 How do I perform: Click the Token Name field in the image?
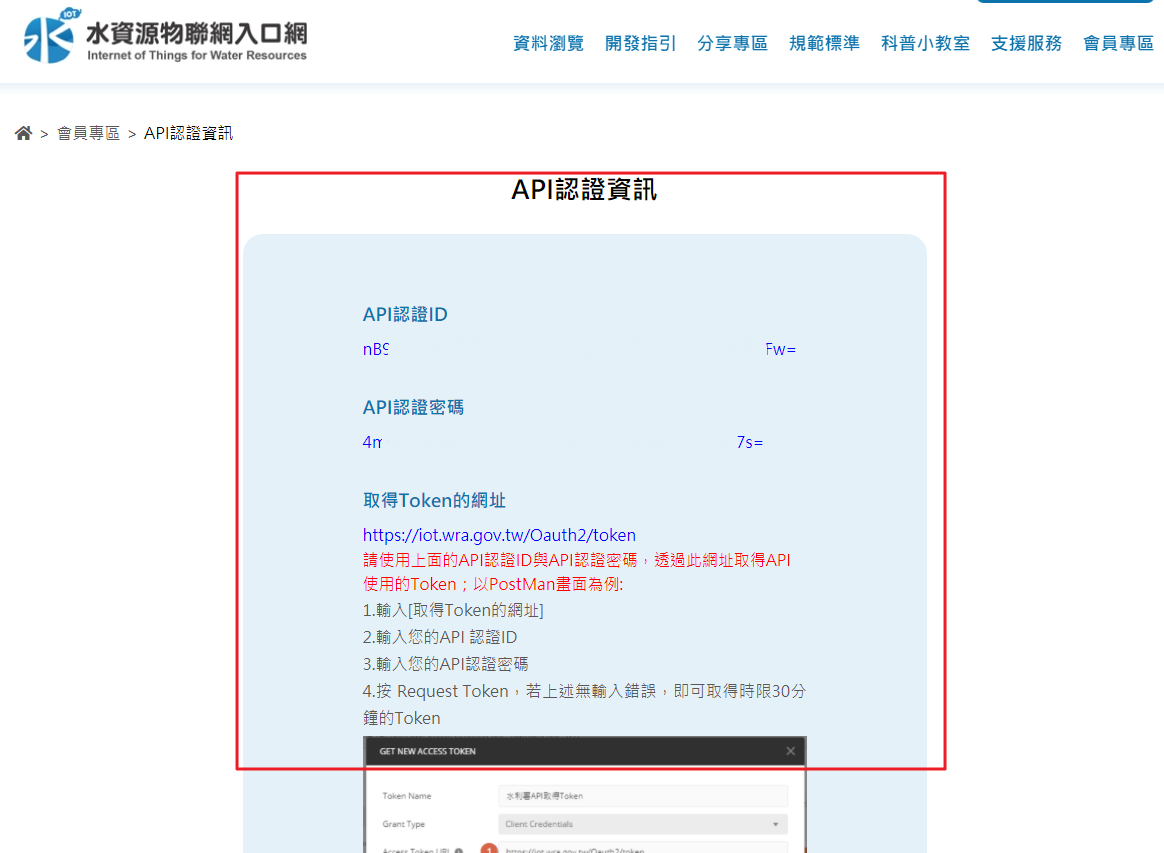click(x=642, y=796)
